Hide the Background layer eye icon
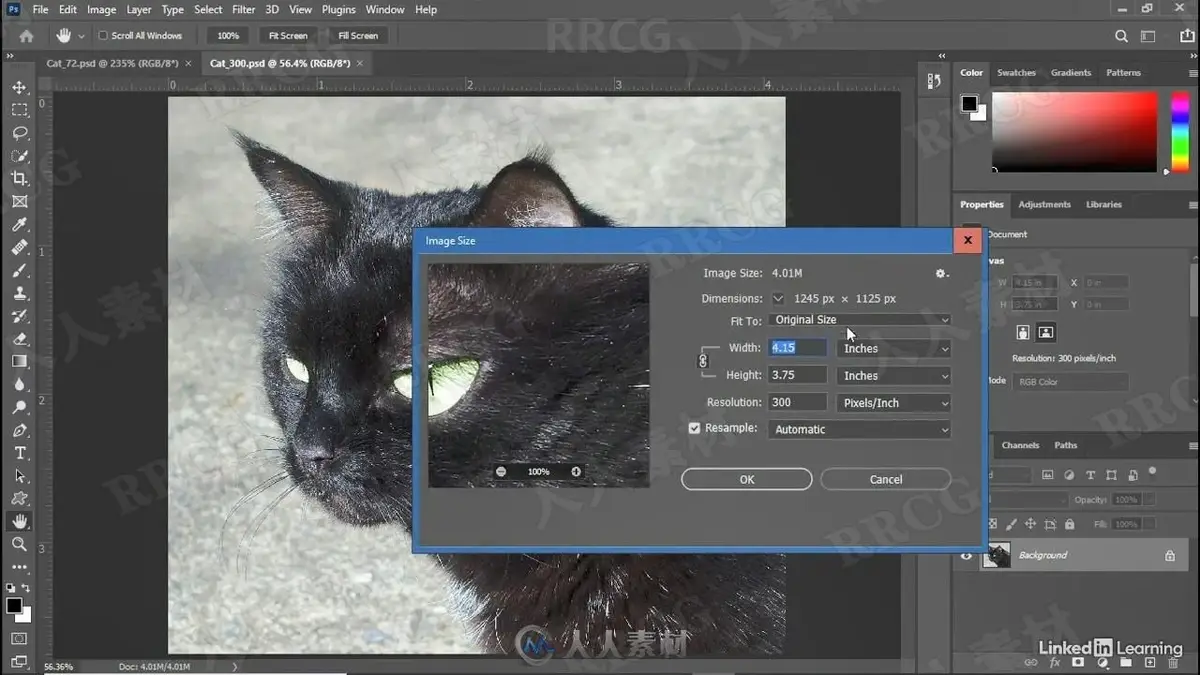The height and width of the screenshot is (675, 1200). tap(966, 556)
